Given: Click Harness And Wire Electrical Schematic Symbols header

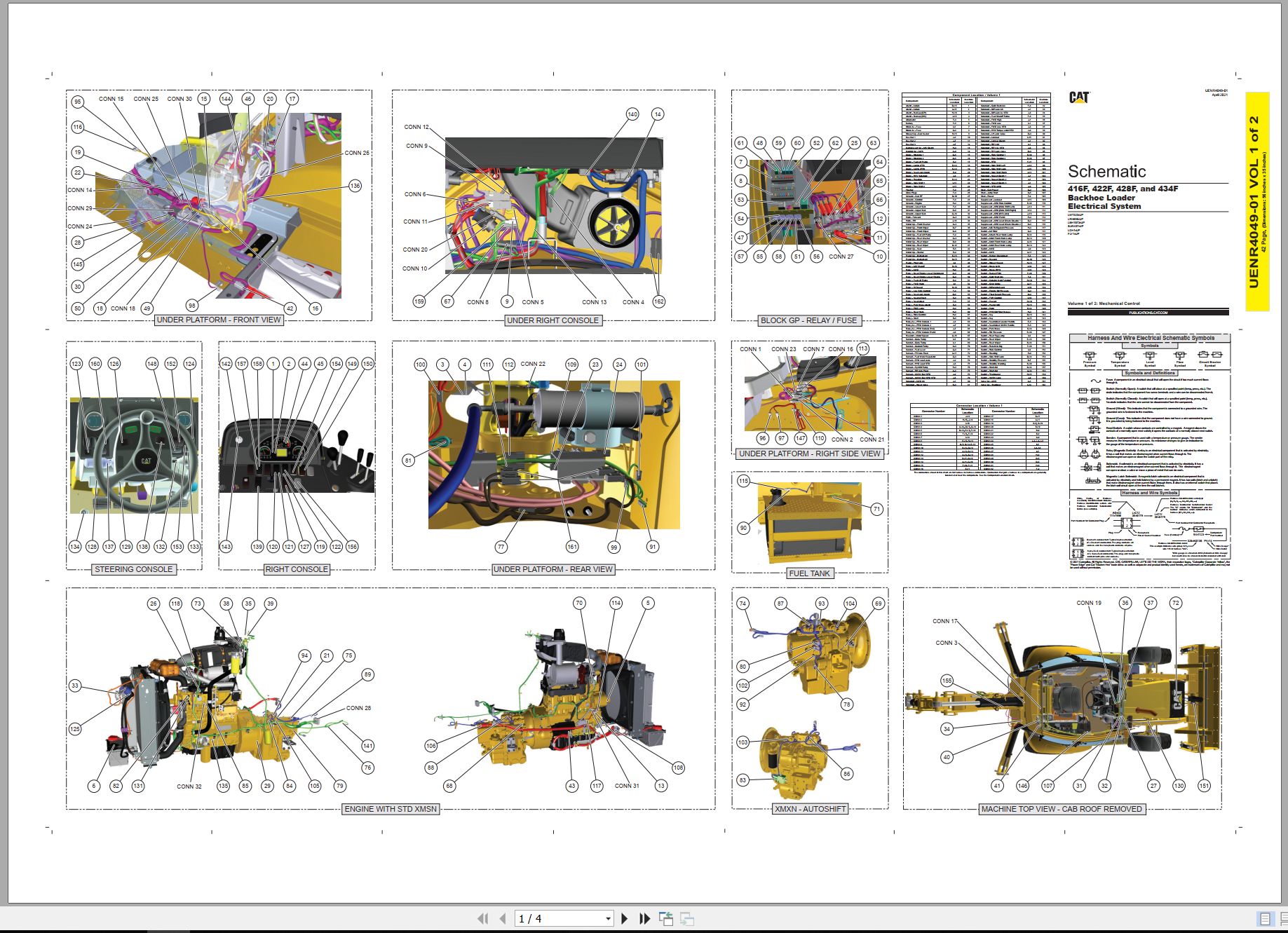Looking at the screenshot, I should pyautogui.click(x=1150, y=338).
